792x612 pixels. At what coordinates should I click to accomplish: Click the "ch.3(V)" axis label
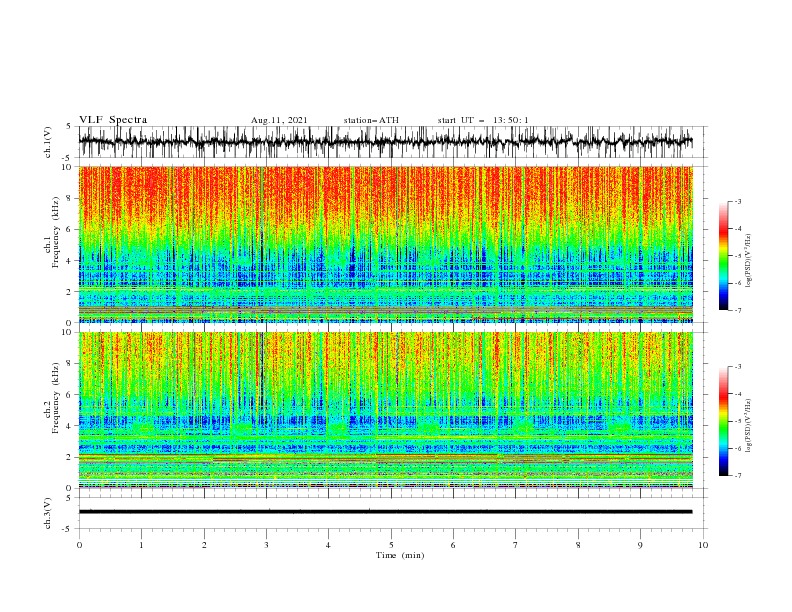point(48,513)
